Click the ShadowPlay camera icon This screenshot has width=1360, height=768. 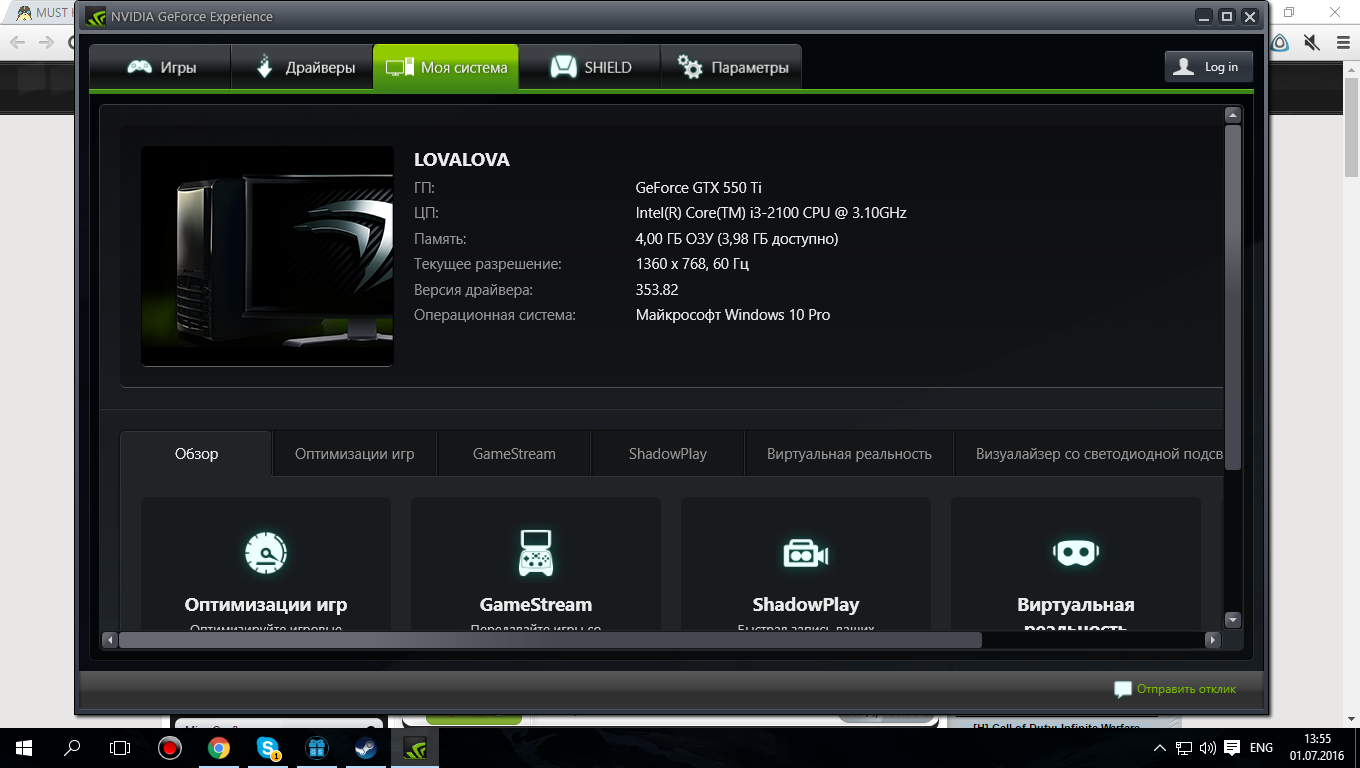[x=806, y=552]
